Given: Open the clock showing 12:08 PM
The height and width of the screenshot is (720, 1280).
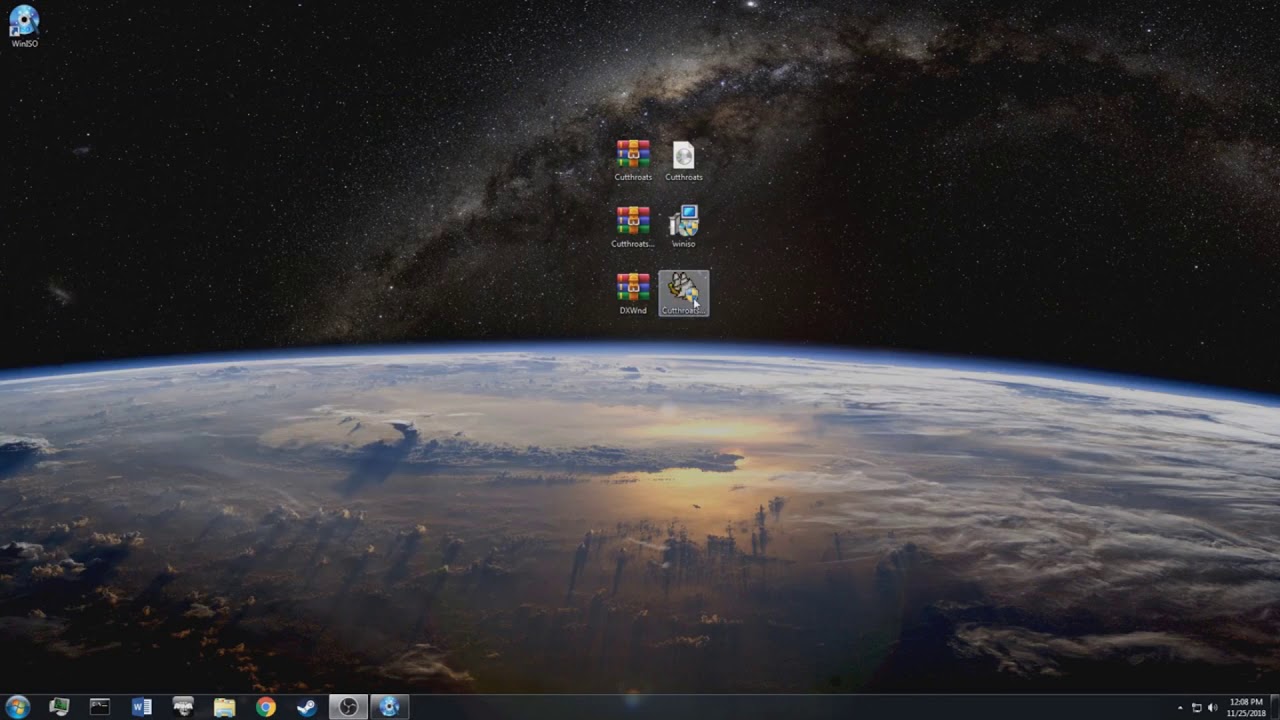Looking at the screenshot, I should tap(1246, 707).
